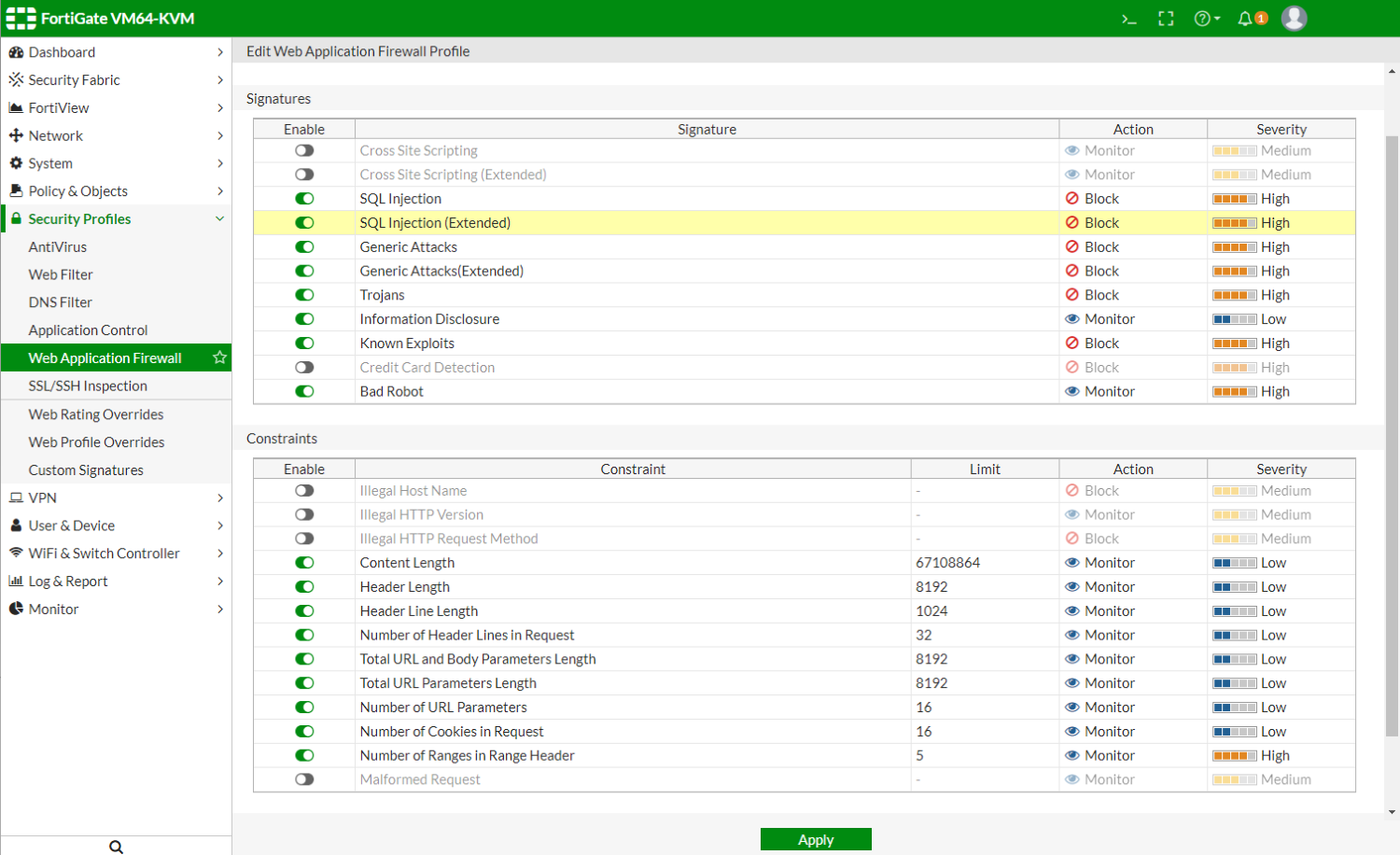
Task: Open the sidebar search magnifier
Action: click(116, 846)
